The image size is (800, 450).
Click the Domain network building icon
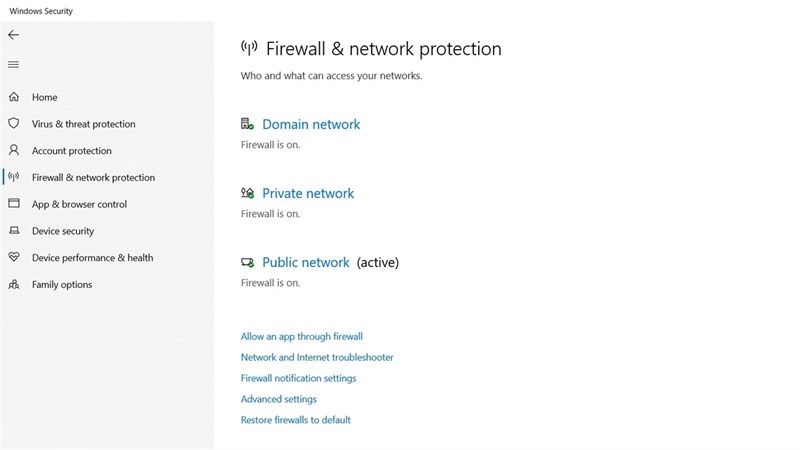click(247, 123)
